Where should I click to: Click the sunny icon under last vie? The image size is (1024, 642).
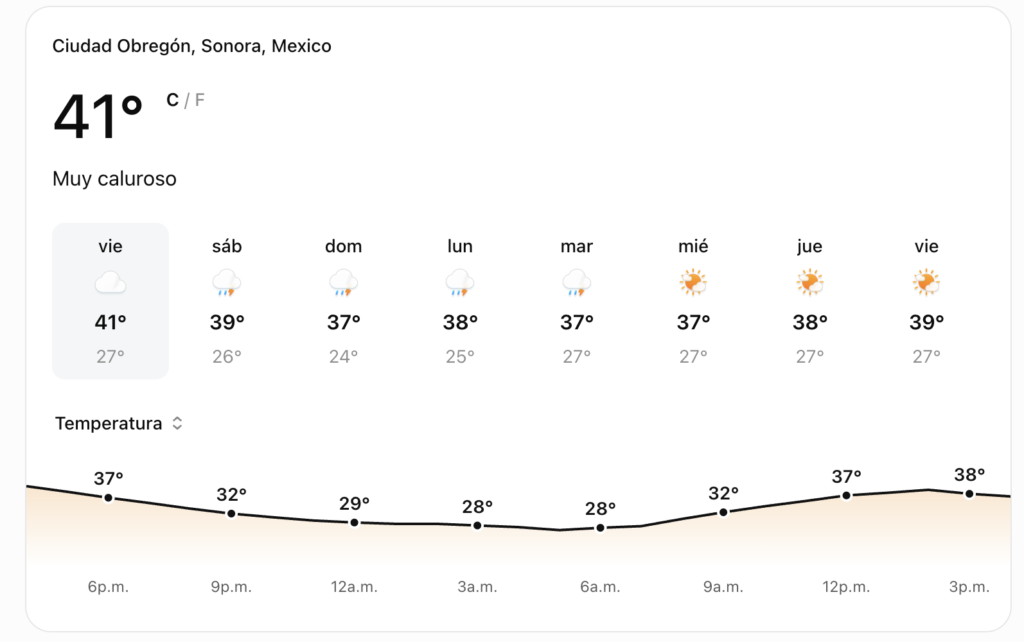coord(926,283)
